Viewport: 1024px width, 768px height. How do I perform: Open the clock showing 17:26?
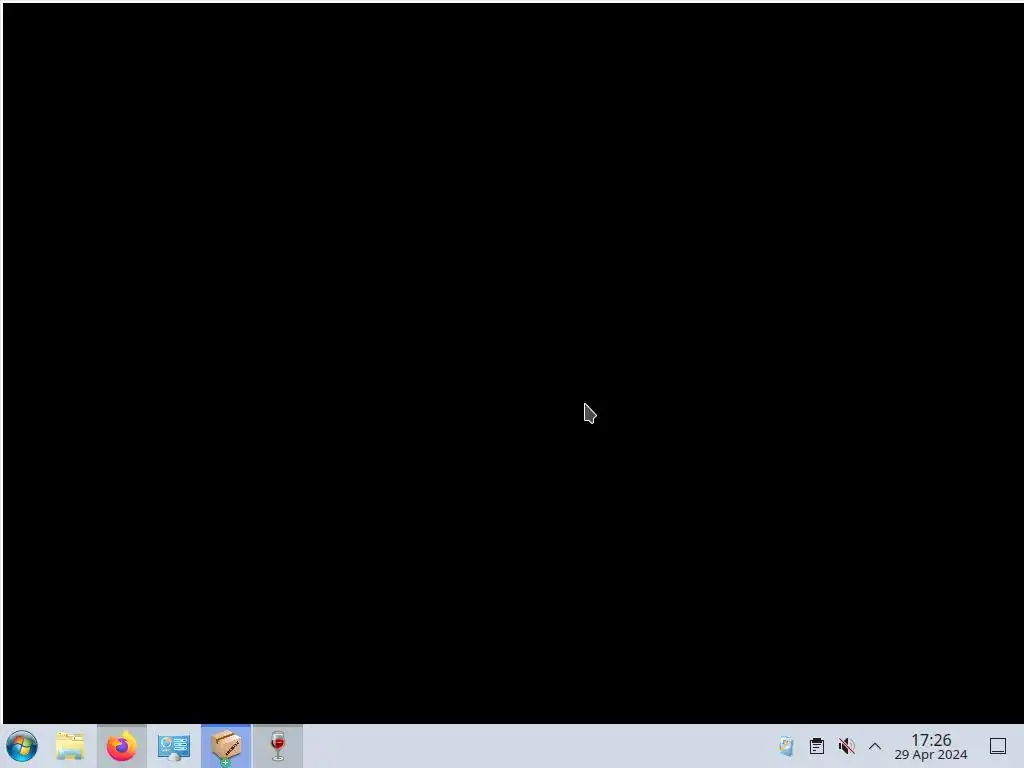pos(931,746)
